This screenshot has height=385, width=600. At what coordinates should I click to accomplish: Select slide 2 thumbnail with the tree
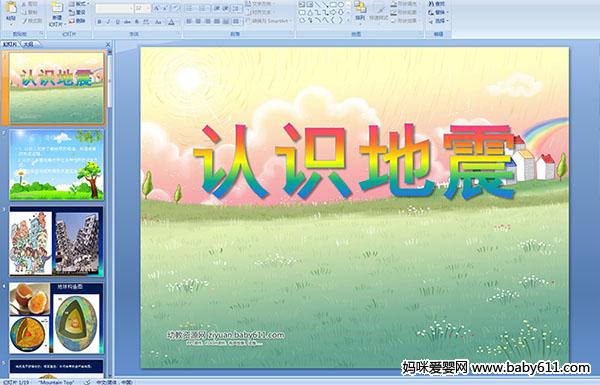point(57,165)
